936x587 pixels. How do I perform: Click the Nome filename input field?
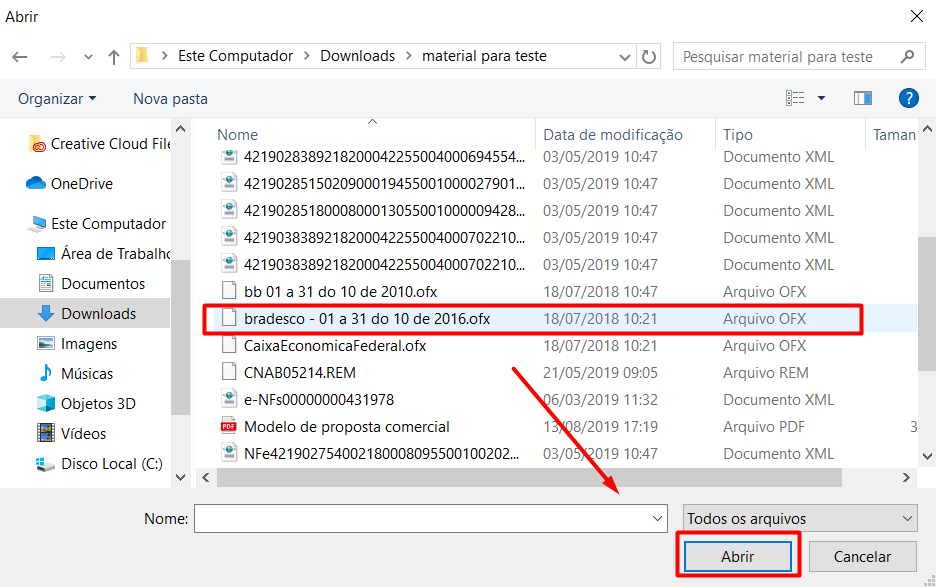[422, 519]
